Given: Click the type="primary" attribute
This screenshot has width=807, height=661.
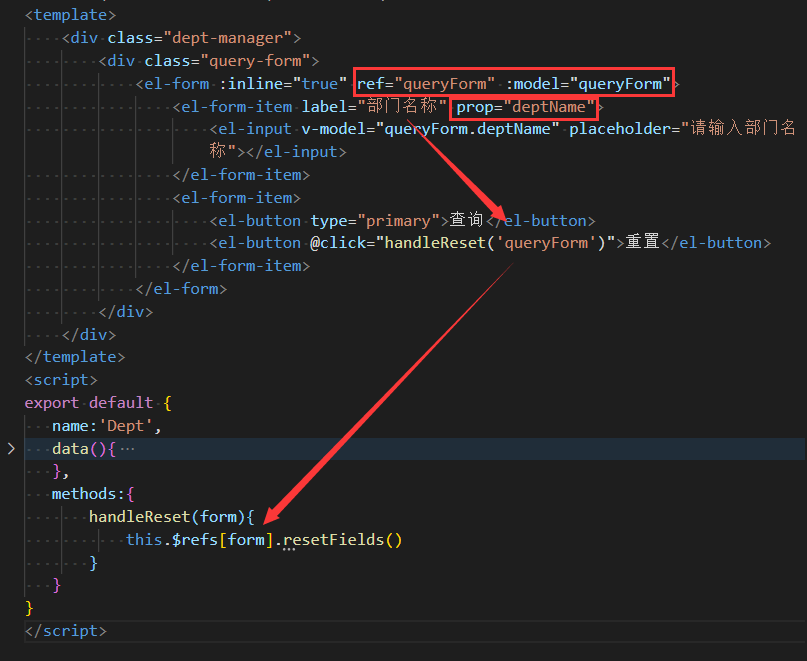Looking at the screenshot, I should click(x=375, y=221).
